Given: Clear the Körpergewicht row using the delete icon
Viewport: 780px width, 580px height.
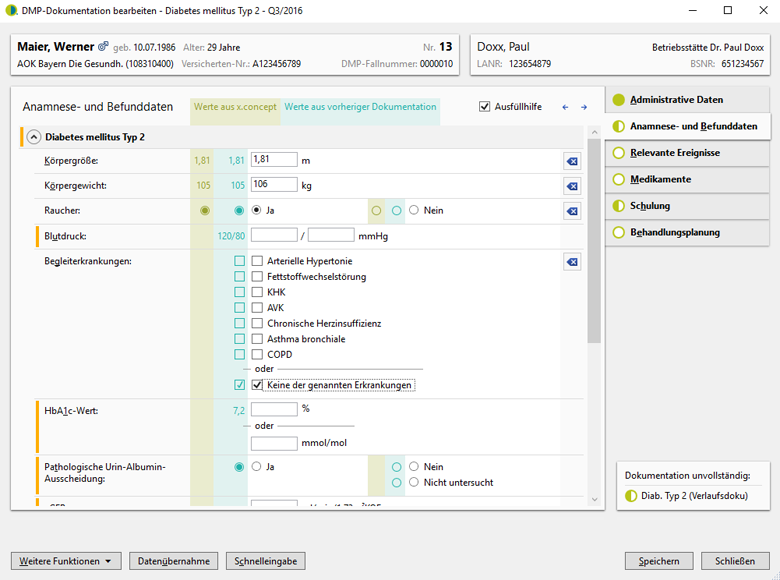Looking at the screenshot, I should 572,186.
